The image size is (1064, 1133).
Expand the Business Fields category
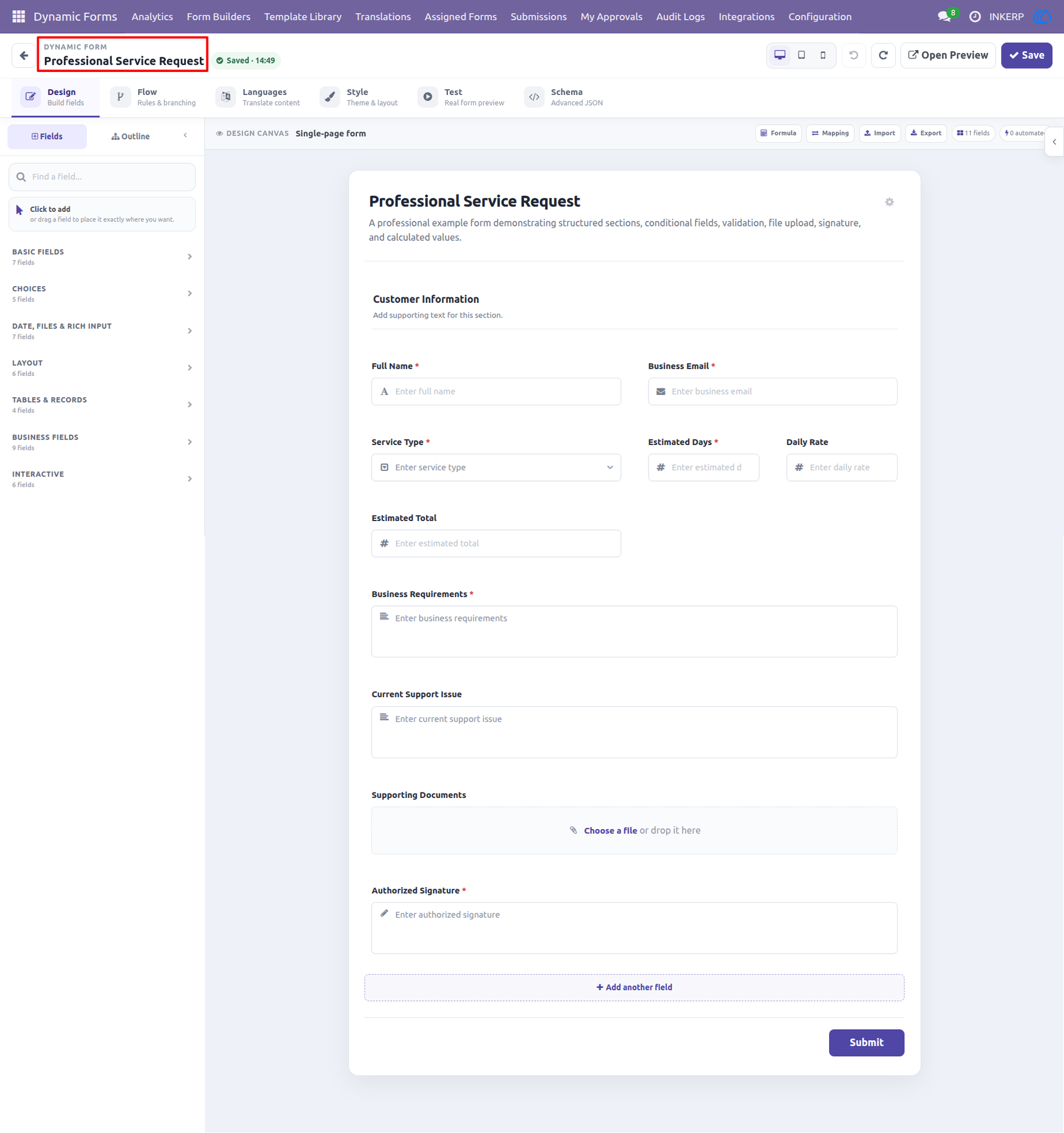102,442
